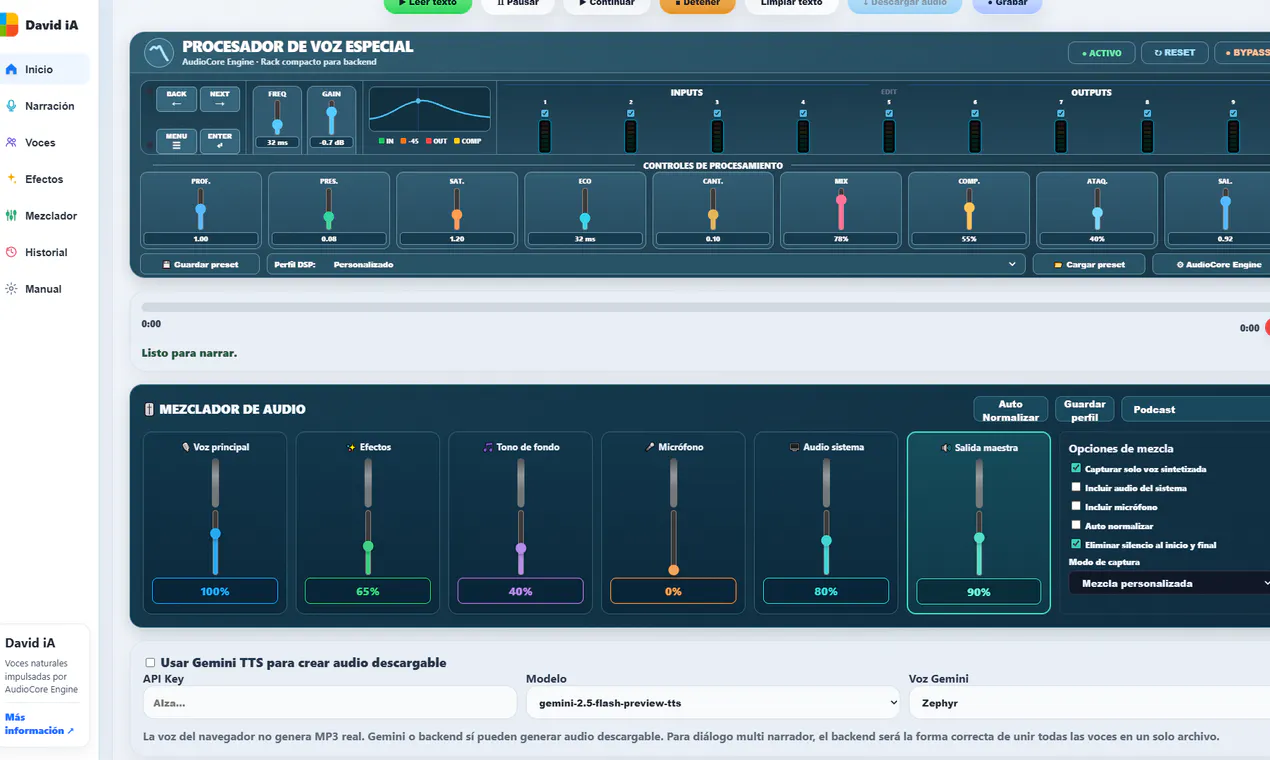
Task: Click the Voz principal volume slider handle
Action: pyautogui.click(x=215, y=534)
